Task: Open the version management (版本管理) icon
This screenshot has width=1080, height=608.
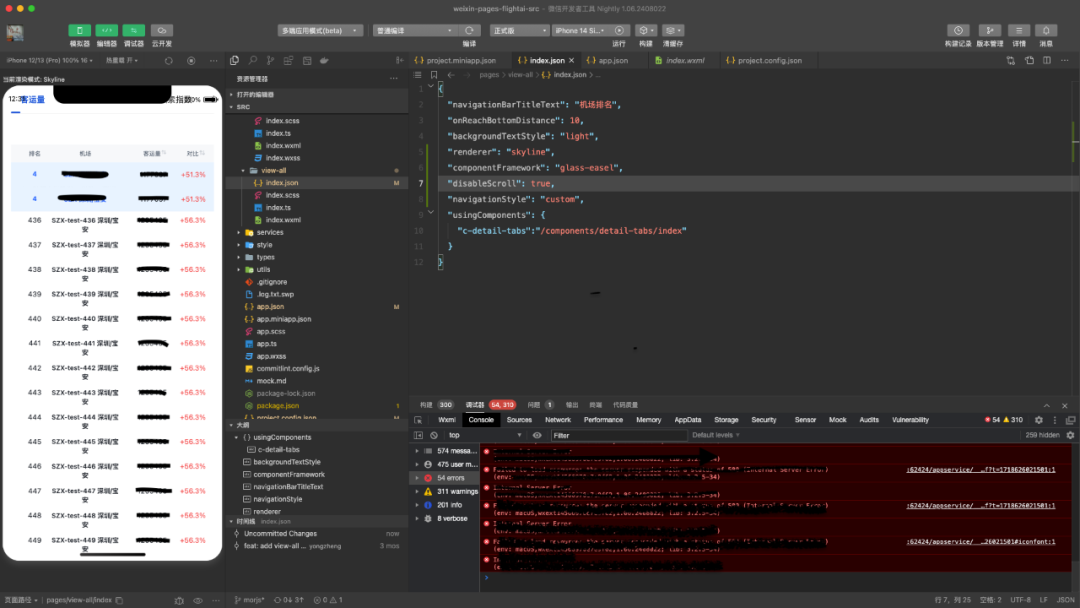Action: (x=989, y=31)
